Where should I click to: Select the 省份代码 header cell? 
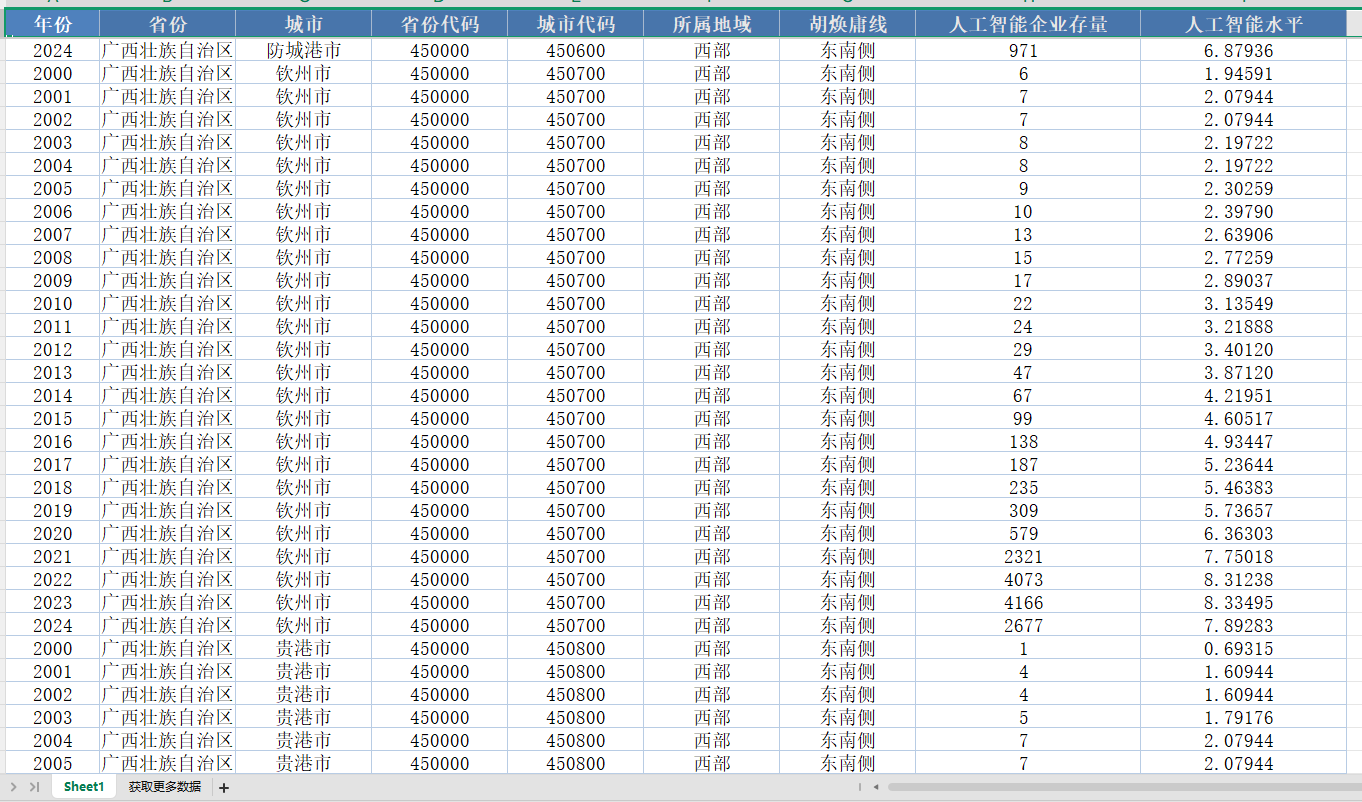439,25
